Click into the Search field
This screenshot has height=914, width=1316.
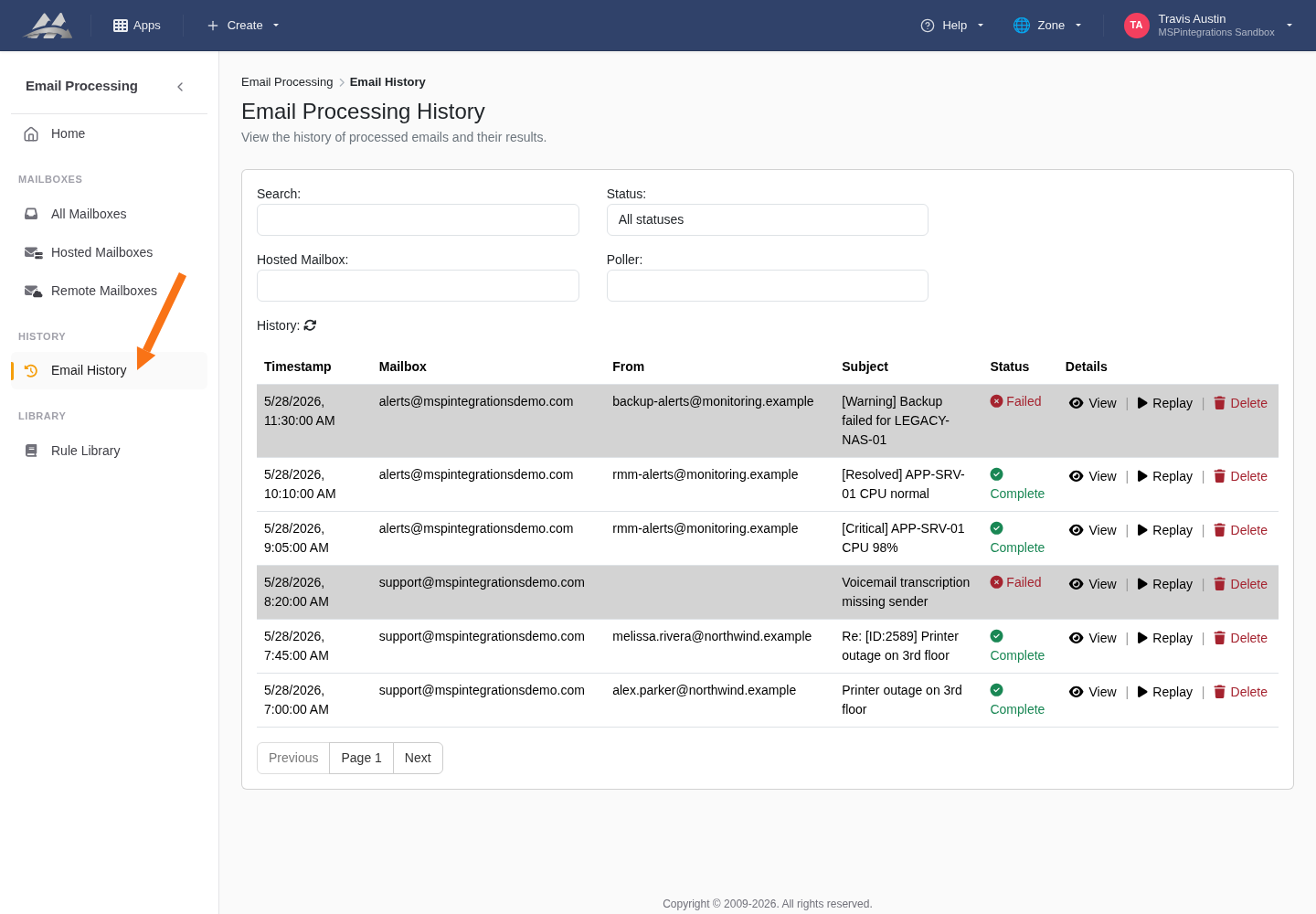point(418,219)
